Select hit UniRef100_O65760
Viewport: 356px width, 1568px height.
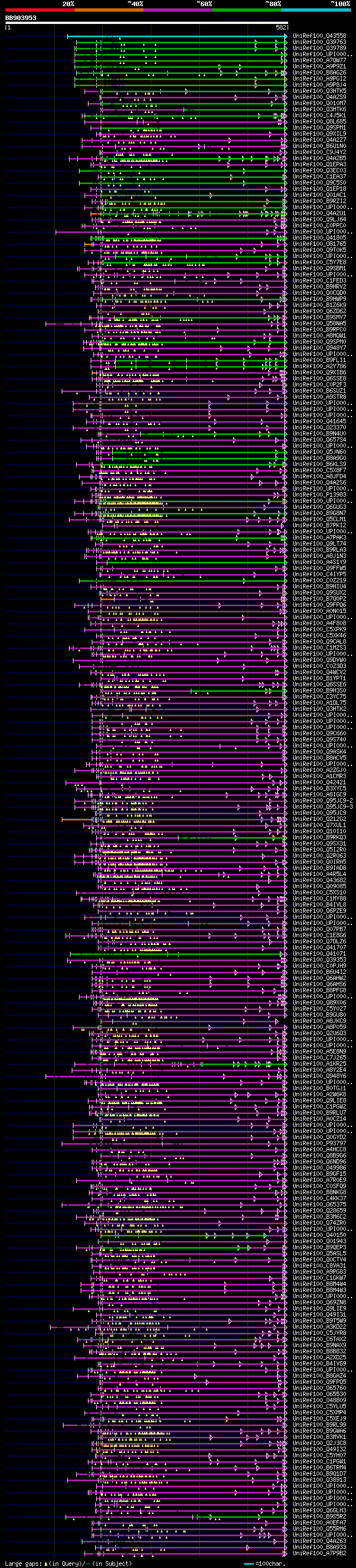[x=319, y=1388]
